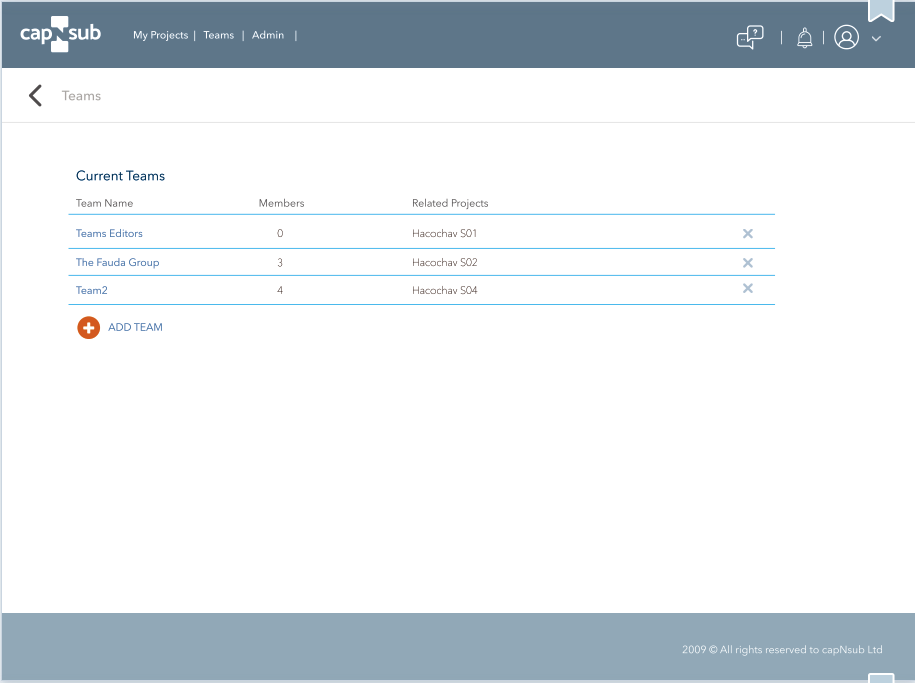Delete the Teams Editors row

(x=747, y=234)
